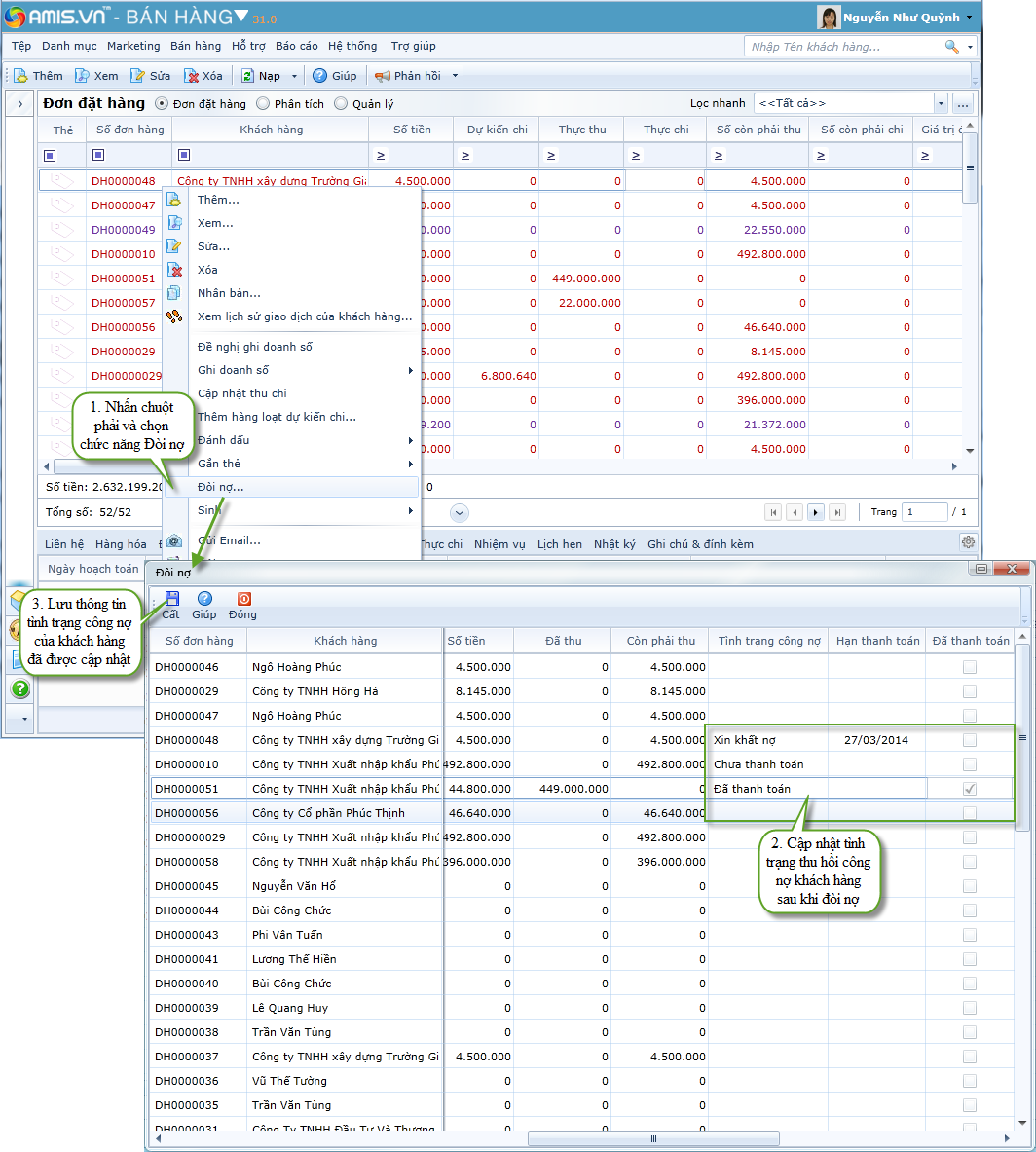
Task: Tick Đã thanh toán checkbox for DH0000046
Action: [x=969, y=667]
